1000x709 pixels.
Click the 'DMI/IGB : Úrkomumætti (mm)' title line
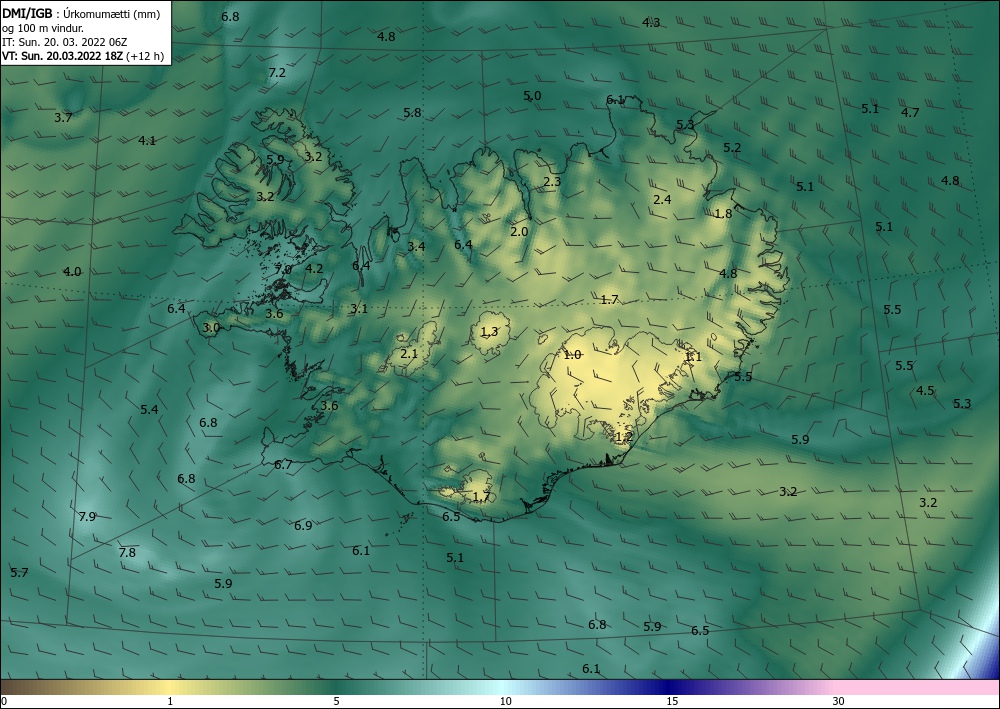pyautogui.click(x=80, y=13)
